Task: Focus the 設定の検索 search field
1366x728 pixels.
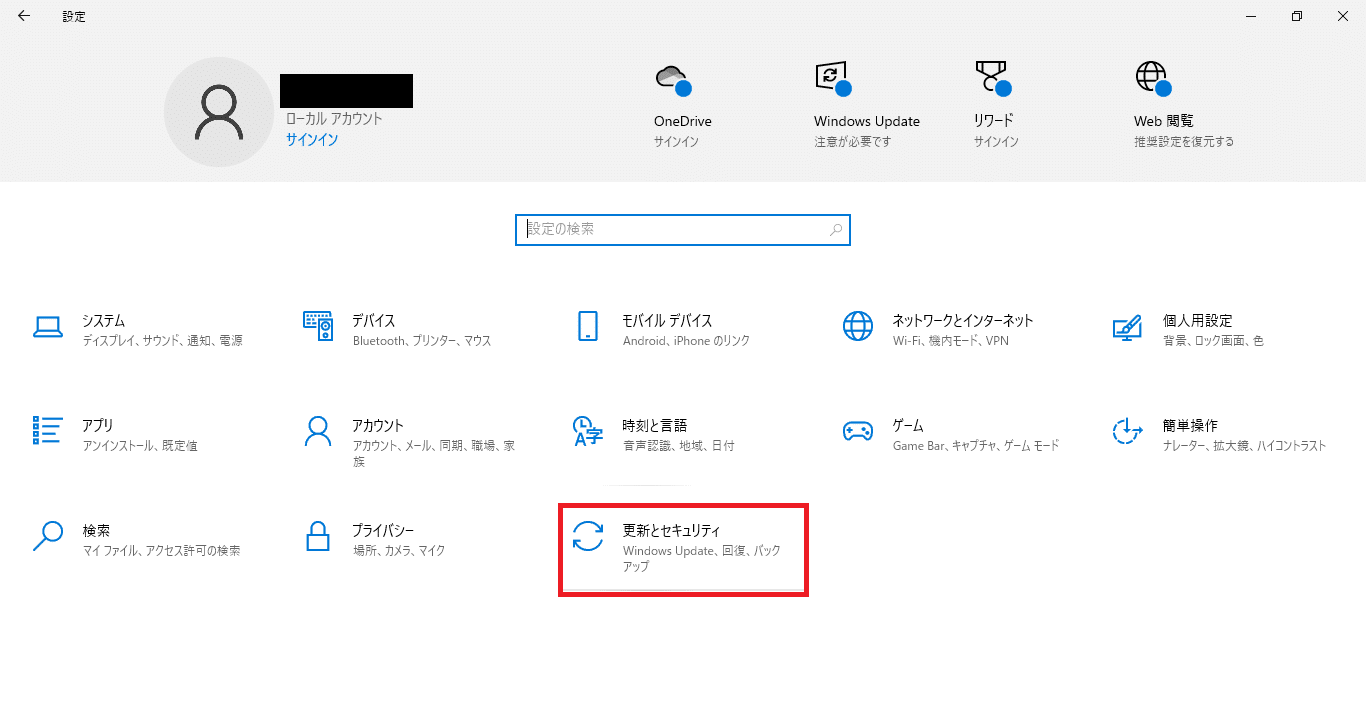Action: pos(683,230)
